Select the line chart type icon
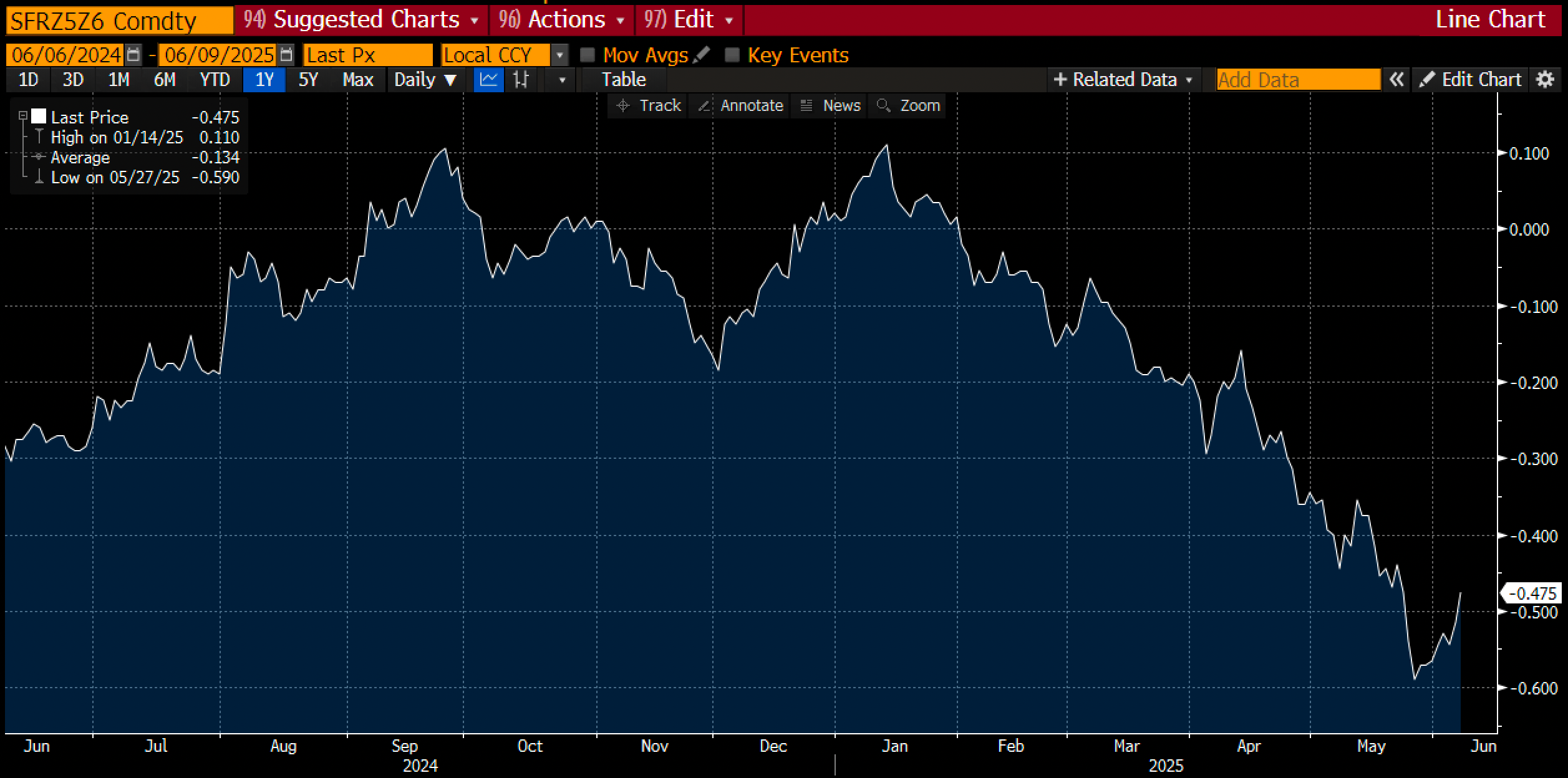Screen dimensions: 1568x778 [488, 80]
